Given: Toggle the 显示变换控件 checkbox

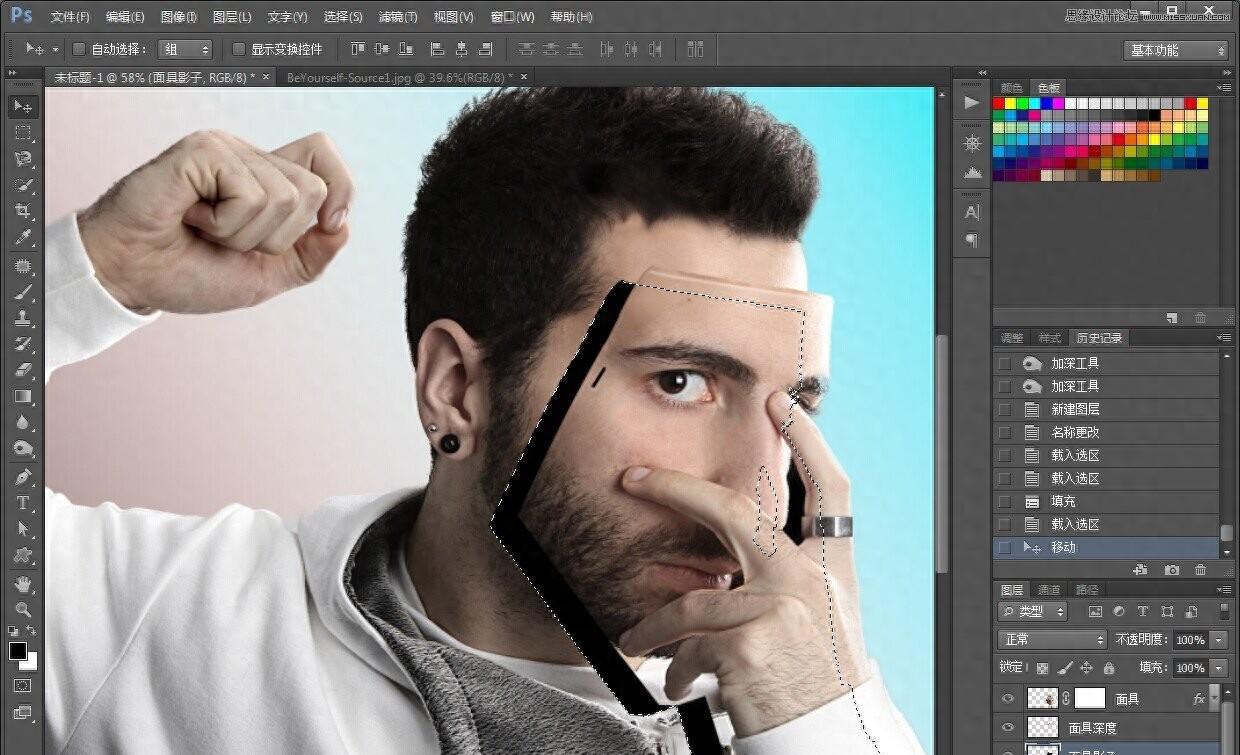Looking at the screenshot, I should 238,49.
